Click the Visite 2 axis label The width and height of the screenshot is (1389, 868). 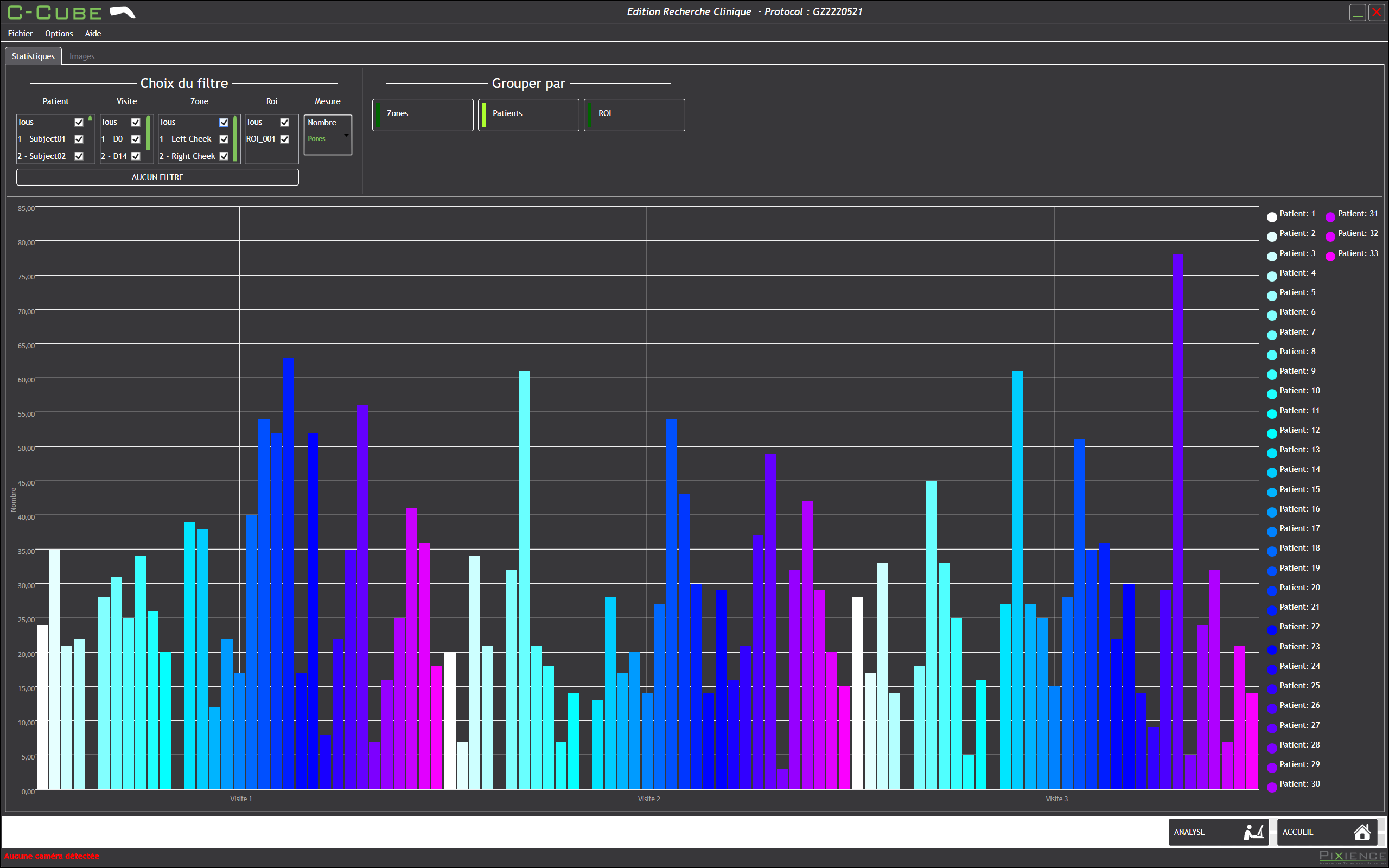pyautogui.click(x=649, y=799)
